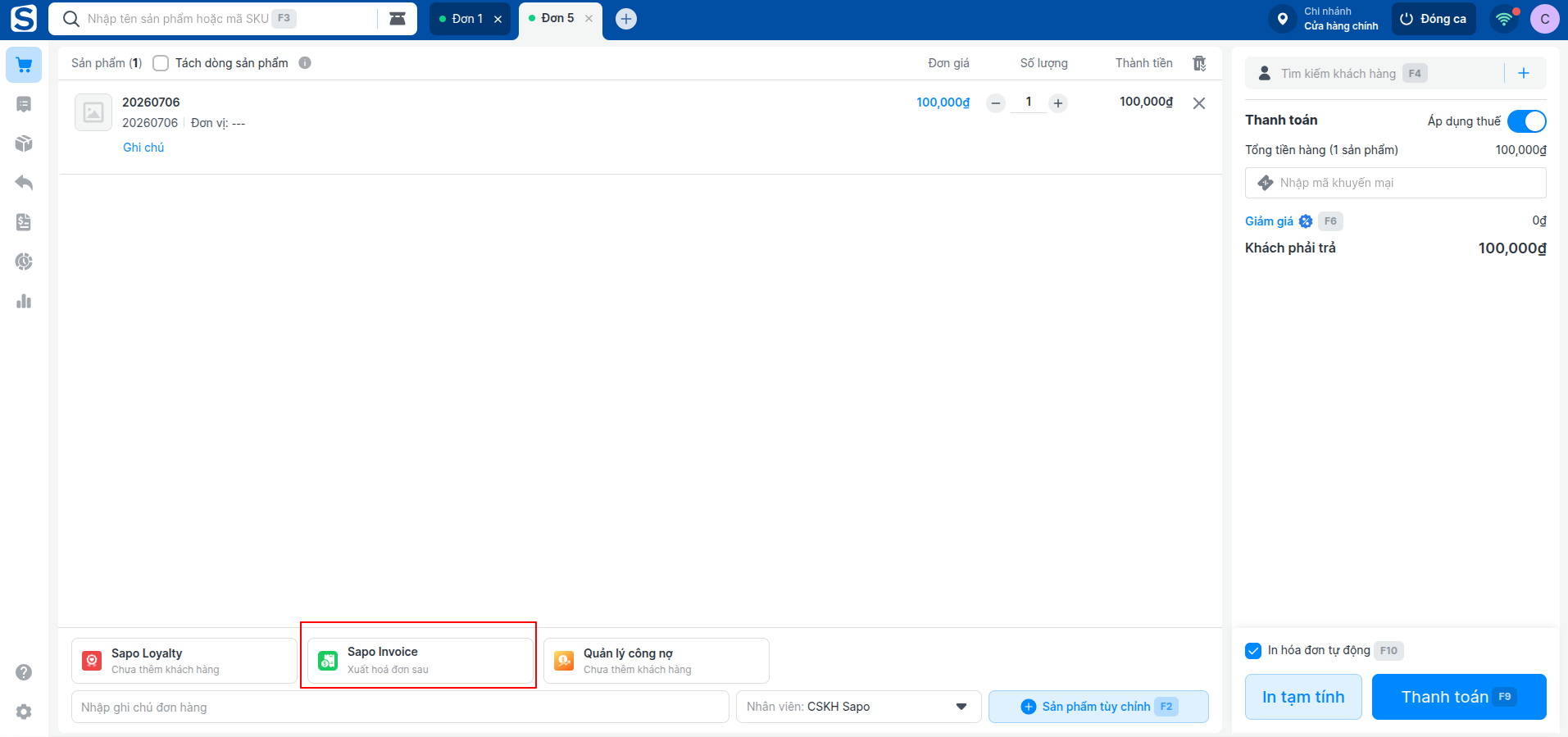Screen dimensions: 1568x737
Task: Open the product box sidebar icon
Action: click(24, 143)
